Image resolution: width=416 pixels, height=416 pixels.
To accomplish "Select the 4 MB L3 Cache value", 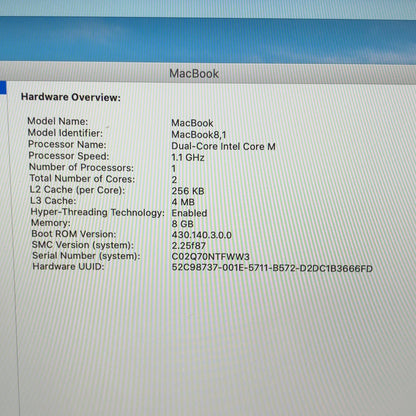I will tap(183, 202).
